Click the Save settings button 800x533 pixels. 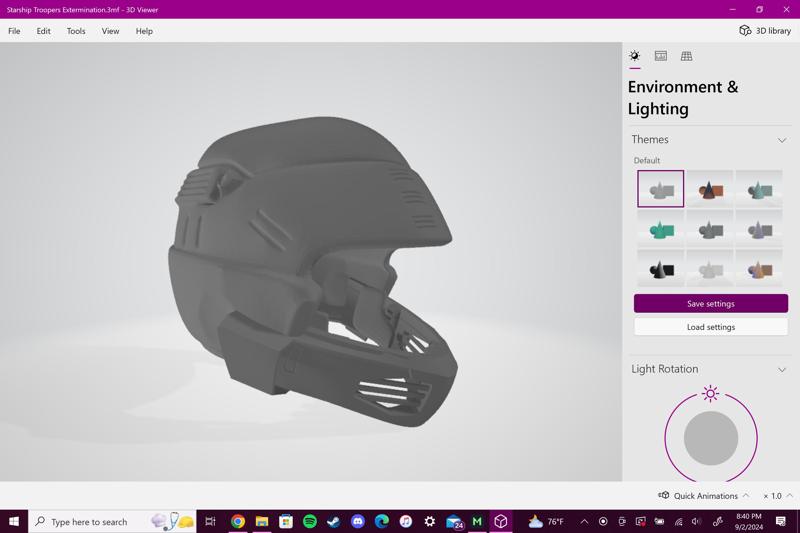[x=711, y=303]
